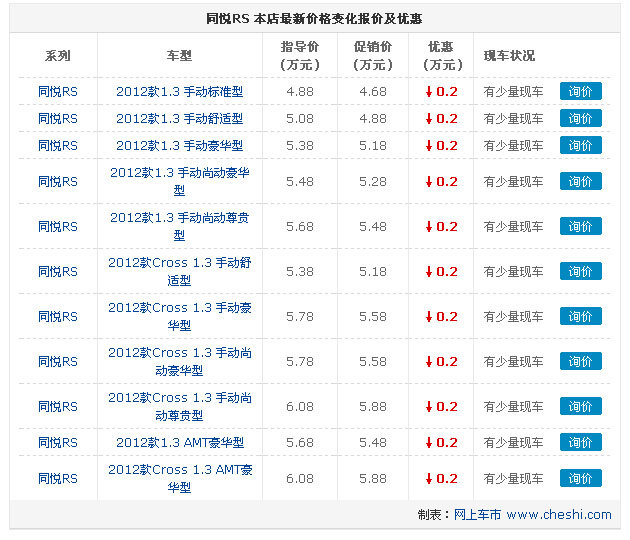Click 询价 for 2012款Cross 1.3 AMT豪华型
Screen dimensions: 630x540
(581, 478)
